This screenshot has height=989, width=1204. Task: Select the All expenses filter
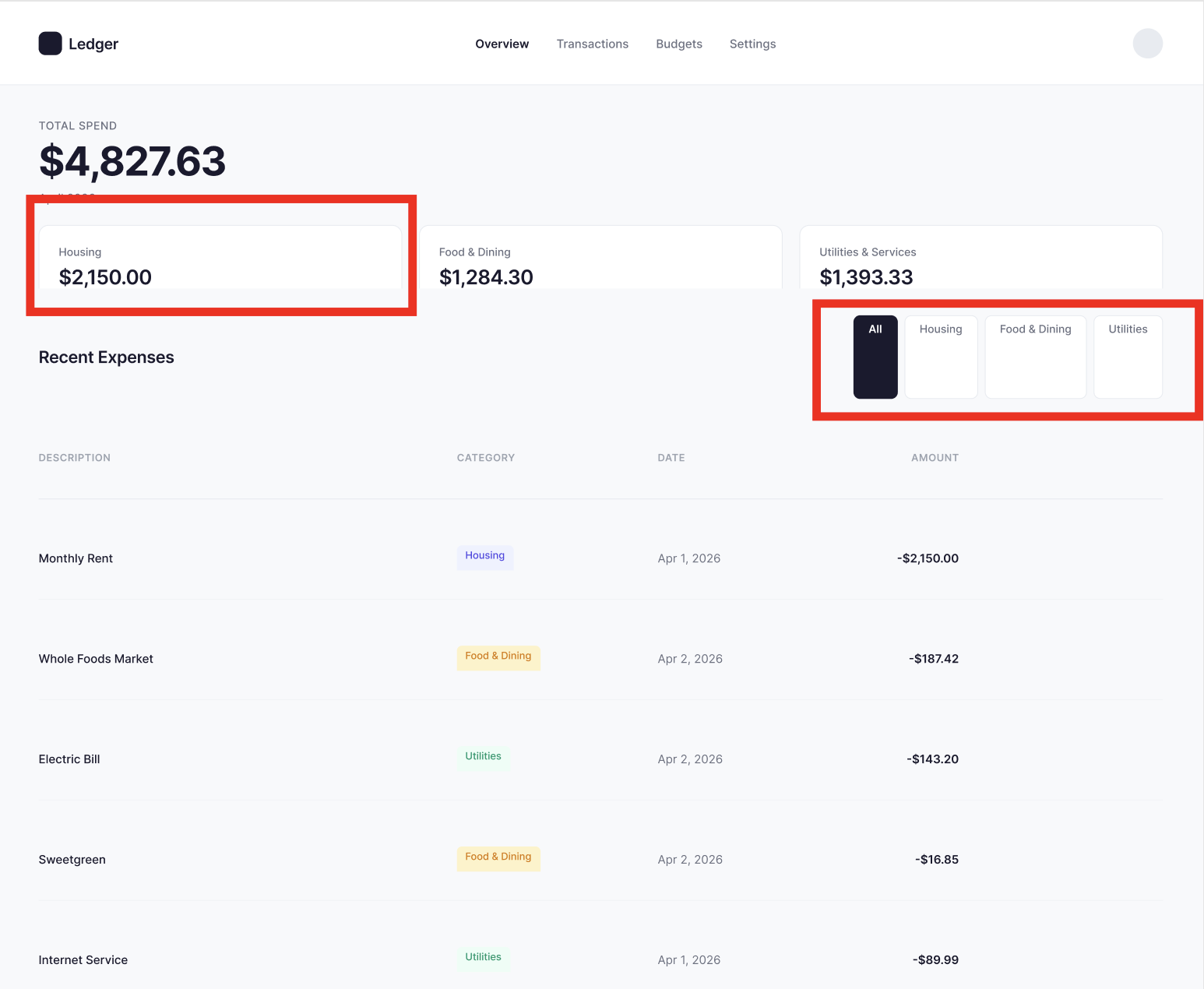pyautogui.click(x=875, y=357)
